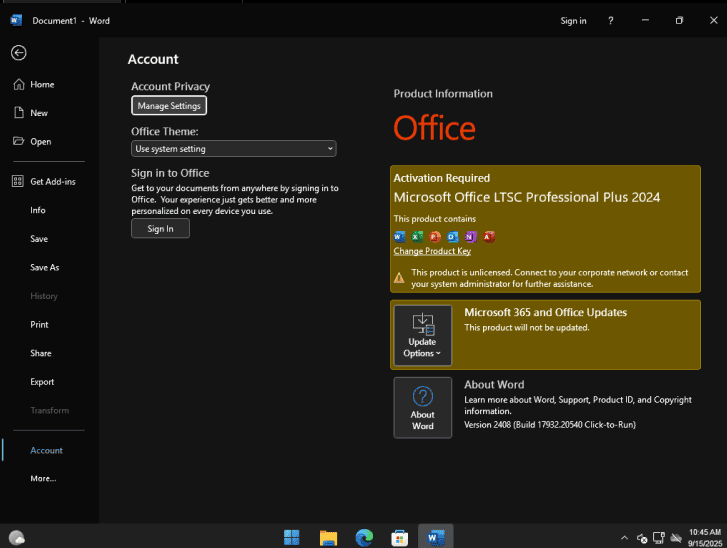
Task: Click the Outlook app icon in product list
Action: [453, 237]
